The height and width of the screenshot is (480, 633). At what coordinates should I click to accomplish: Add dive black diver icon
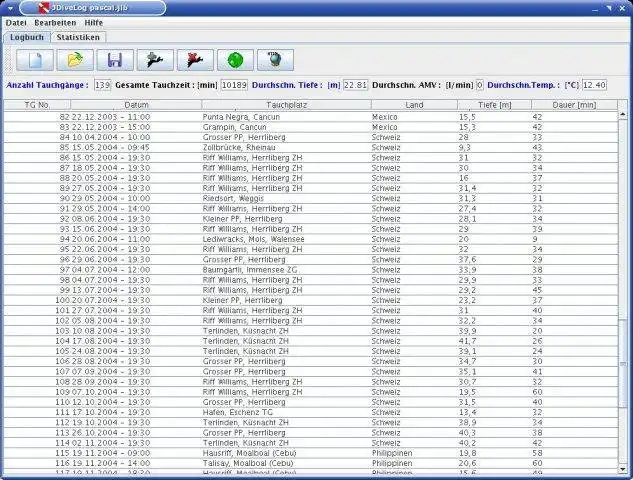tap(155, 60)
